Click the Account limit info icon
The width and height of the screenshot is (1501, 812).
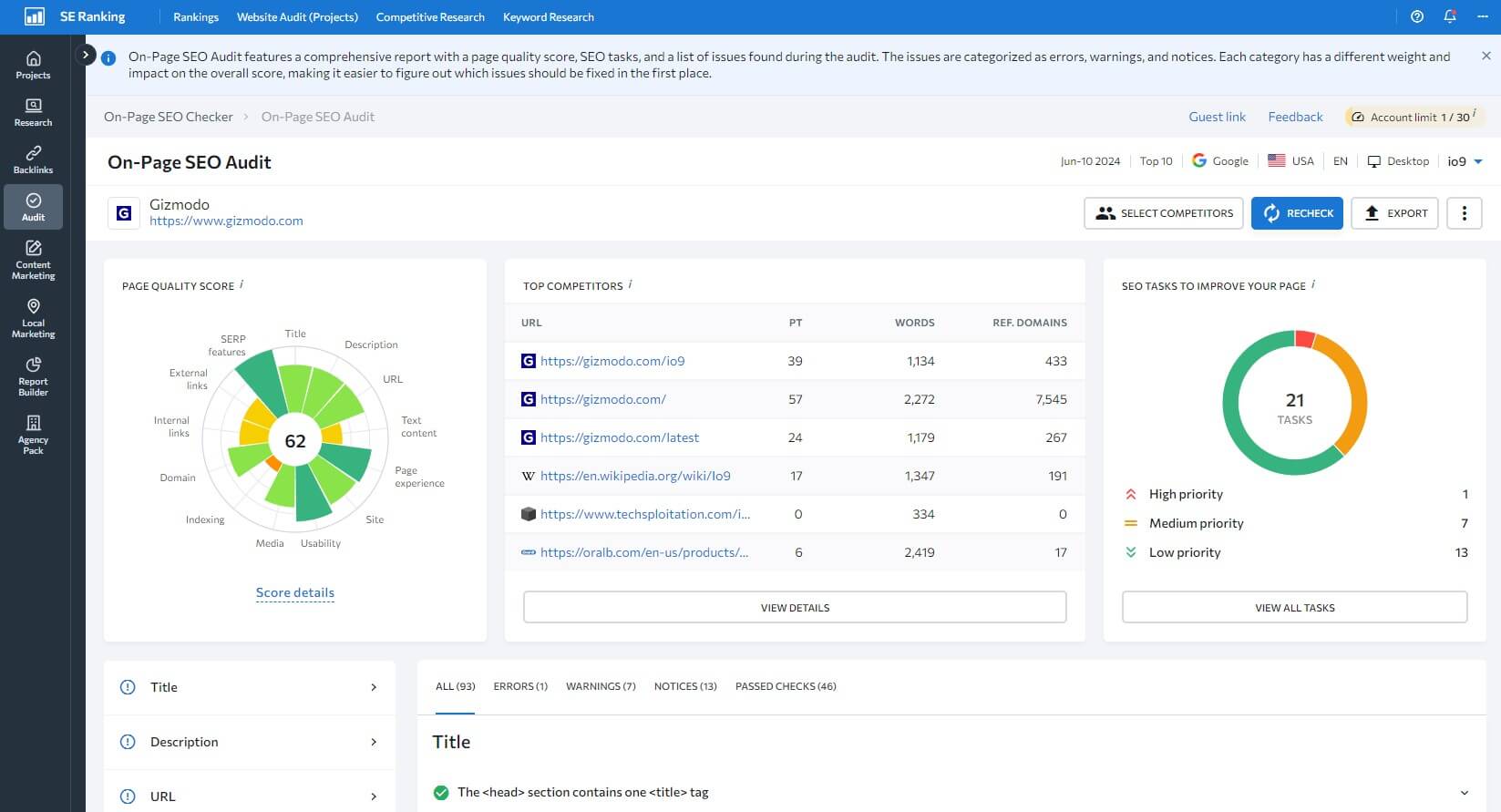point(1475,112)
